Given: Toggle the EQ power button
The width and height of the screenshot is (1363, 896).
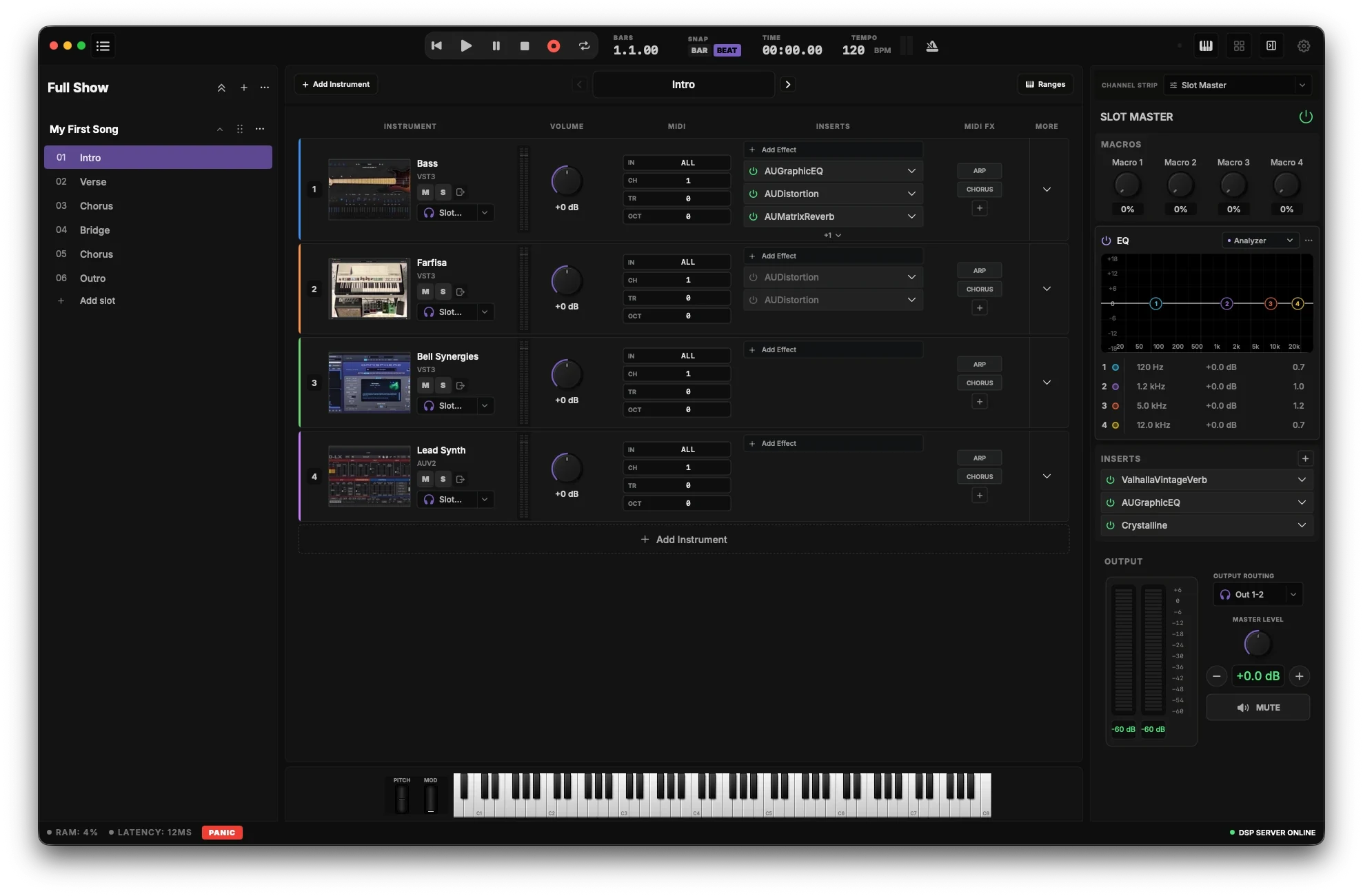Looking at the screenshot, I should tap(1106, 241).
